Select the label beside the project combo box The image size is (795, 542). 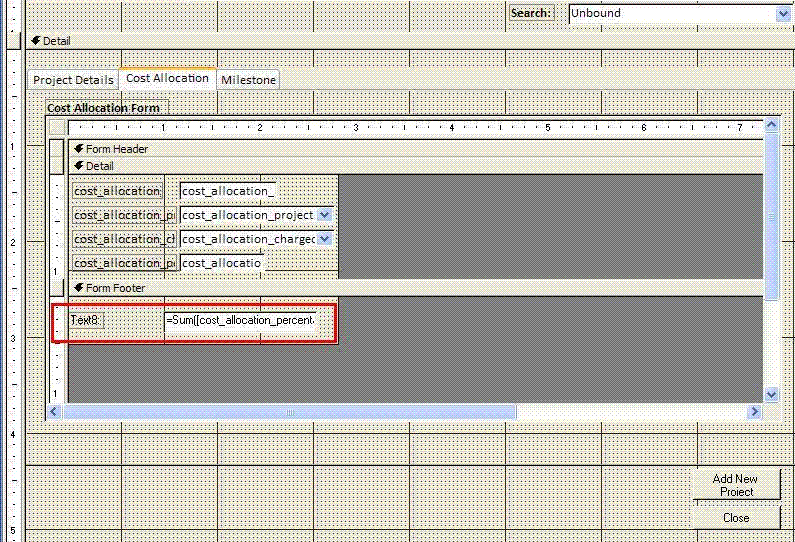(124, 215)
